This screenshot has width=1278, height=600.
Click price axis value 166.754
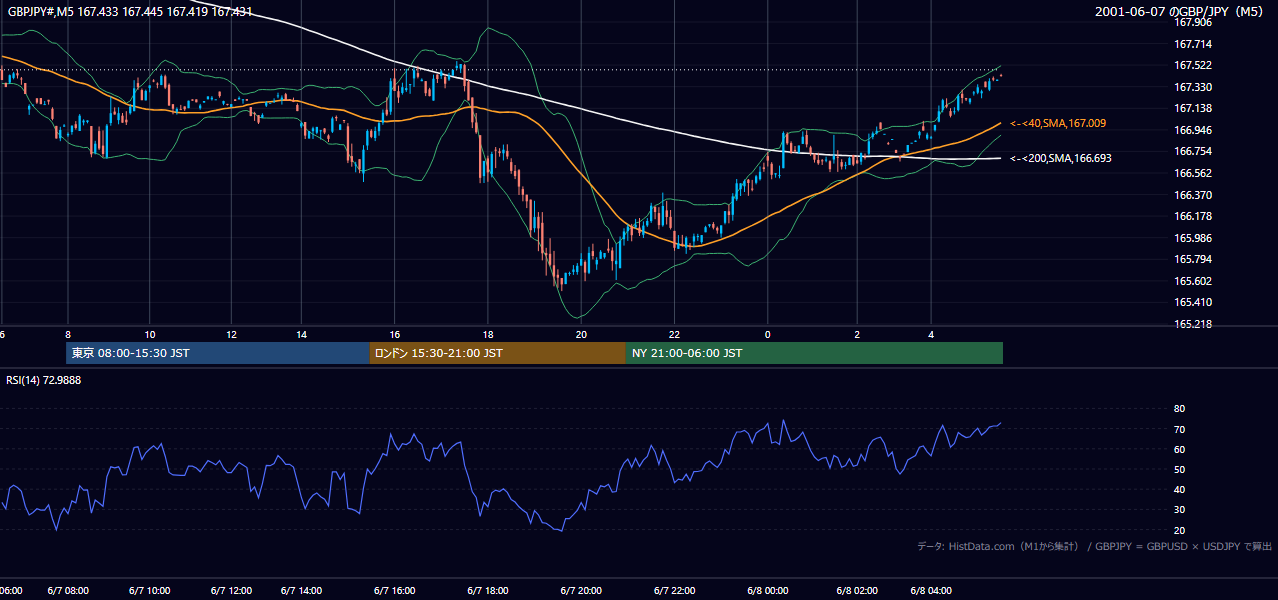(1192, 151)
